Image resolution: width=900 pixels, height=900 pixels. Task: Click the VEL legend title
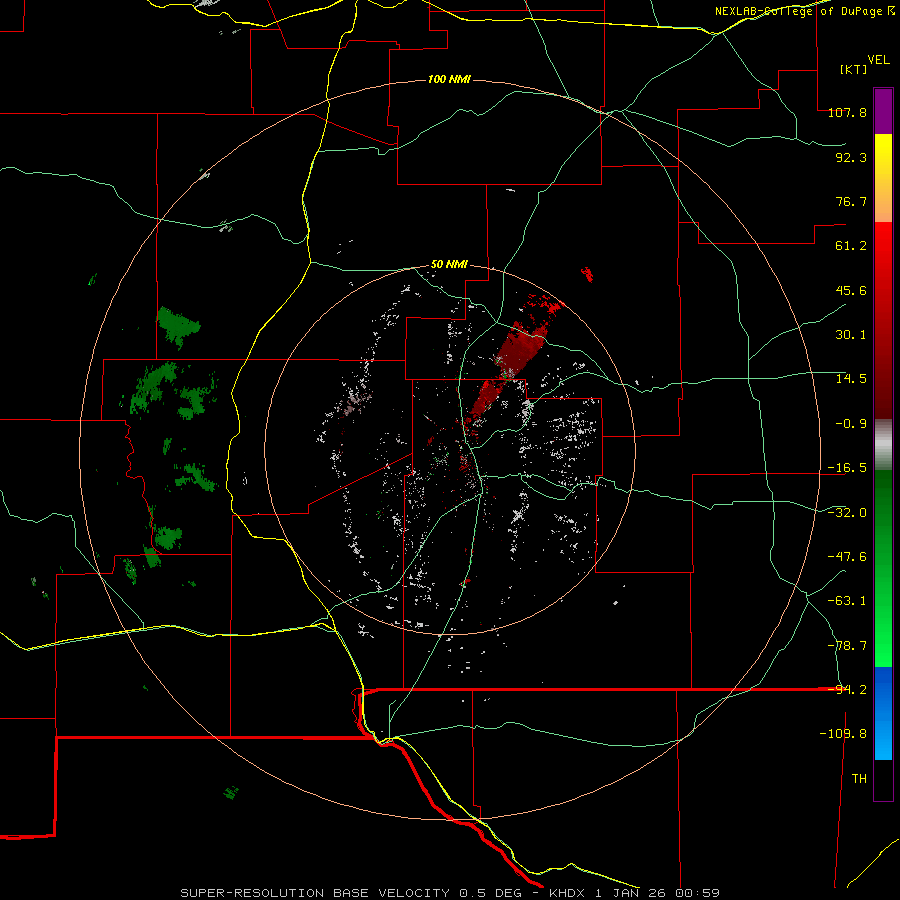(878, 59)
